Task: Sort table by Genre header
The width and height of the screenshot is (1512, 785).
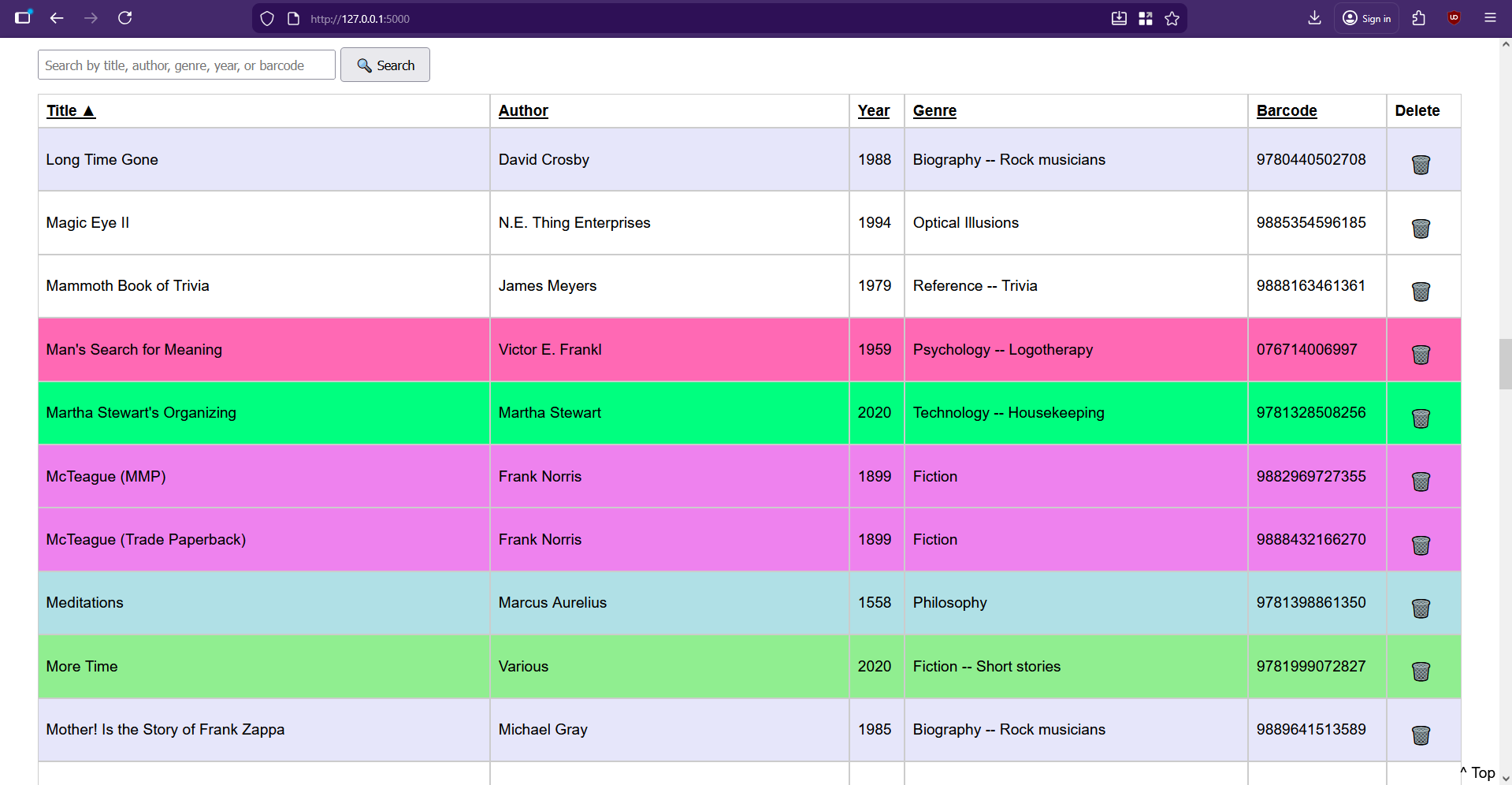Action: click(934, 111)
